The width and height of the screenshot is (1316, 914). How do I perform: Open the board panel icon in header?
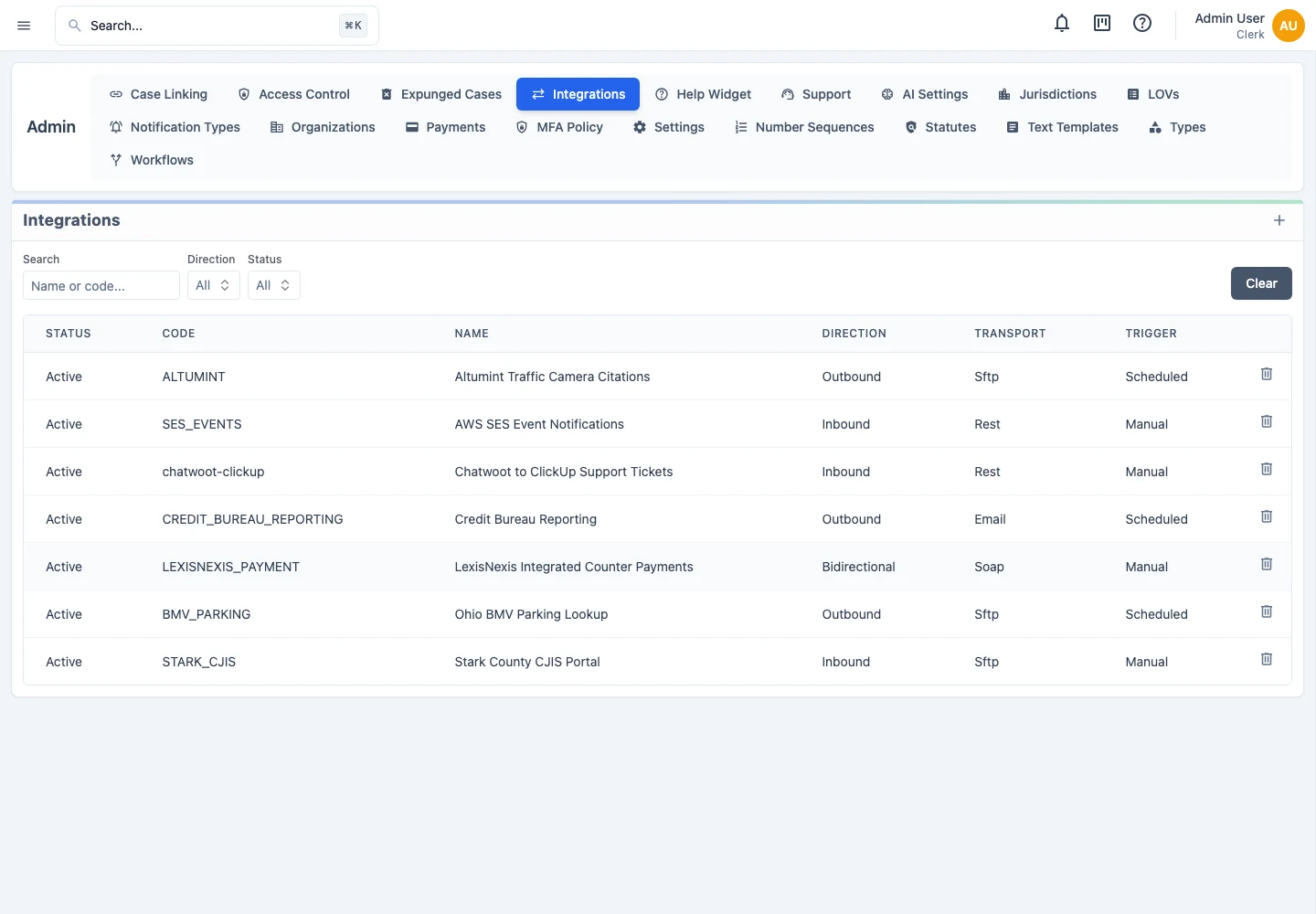coord(1102,24)
